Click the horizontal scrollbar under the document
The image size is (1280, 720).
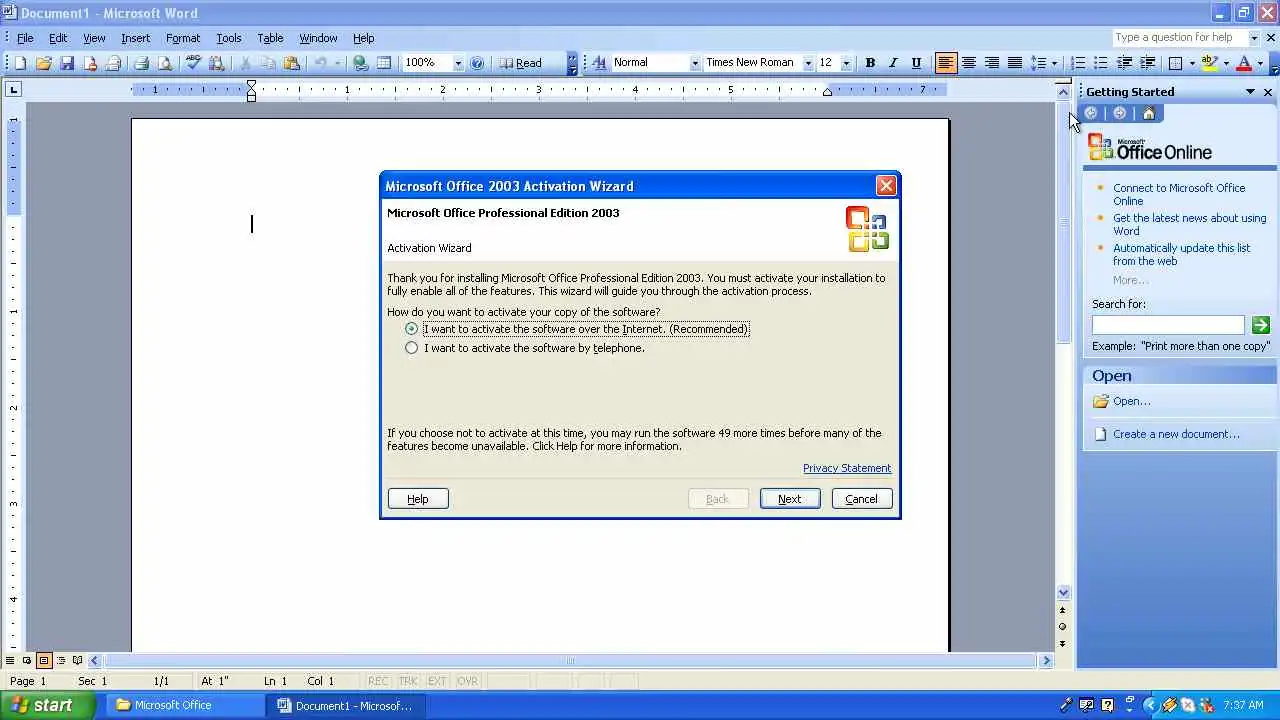[570, 660]
